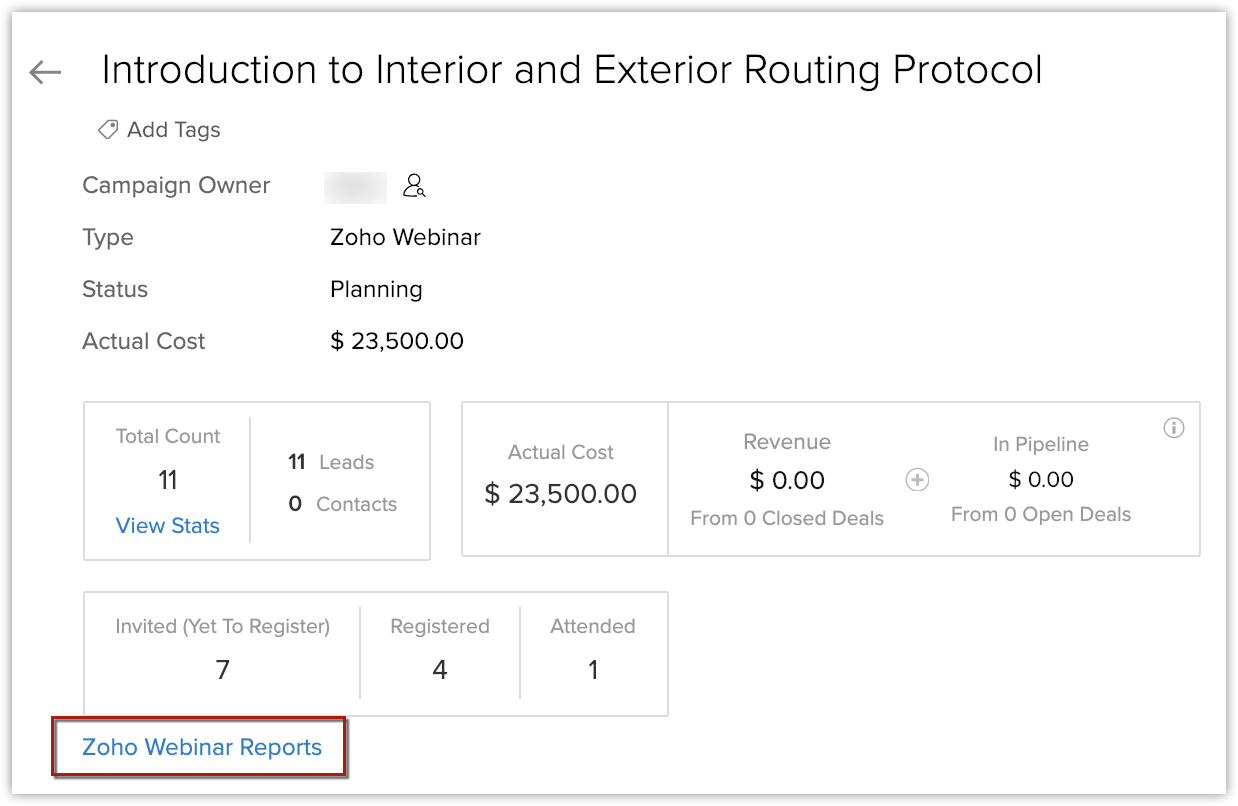
Task: Click the Status value Planning
Action: click(376, 290)
